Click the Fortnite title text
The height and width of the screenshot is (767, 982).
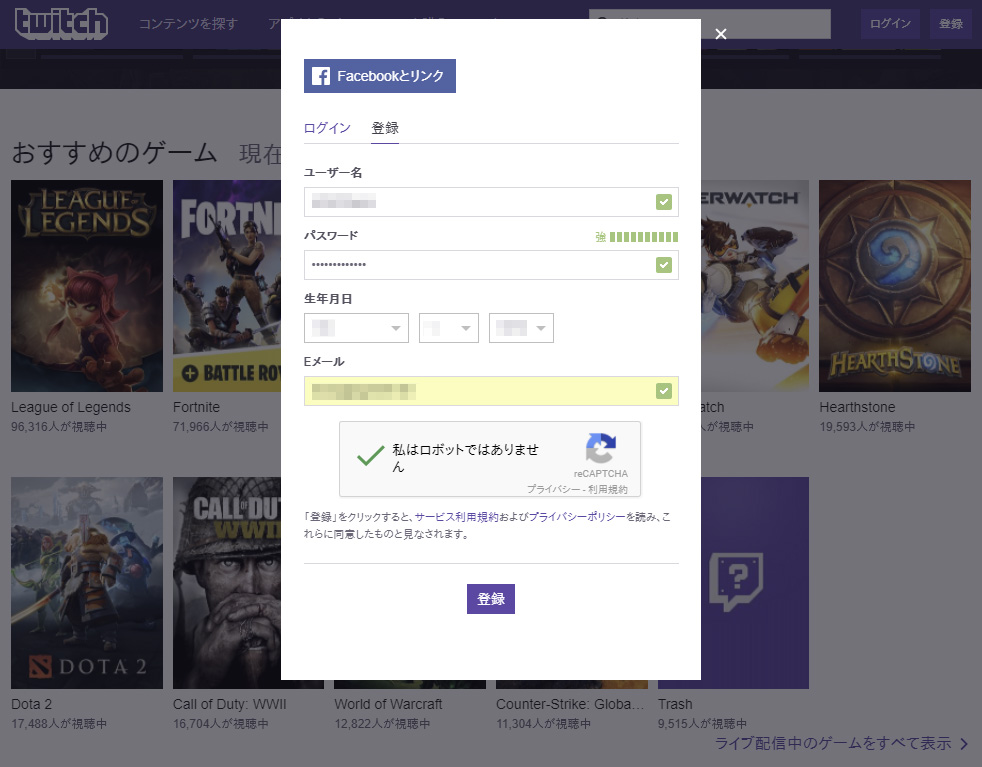(196, 407)
